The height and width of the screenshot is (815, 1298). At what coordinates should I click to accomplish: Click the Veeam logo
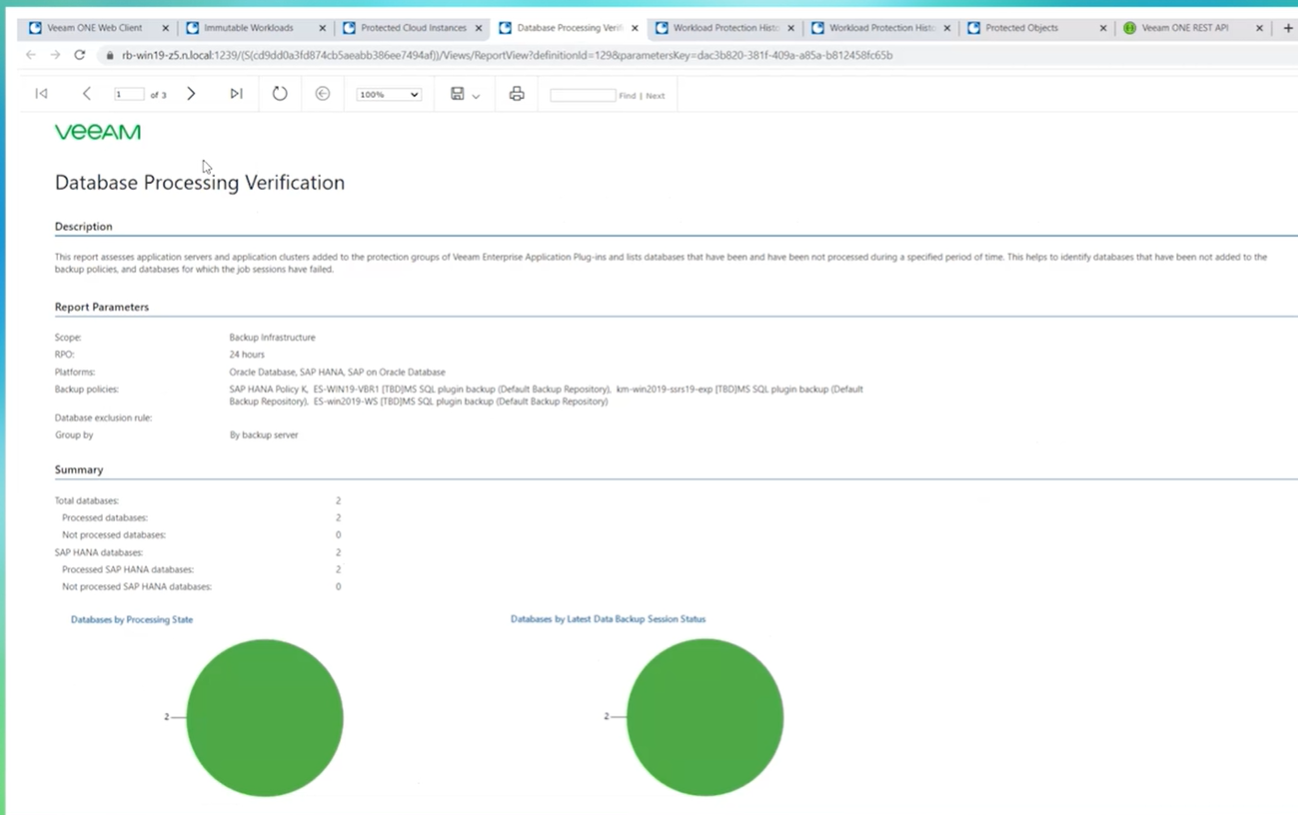98,132
